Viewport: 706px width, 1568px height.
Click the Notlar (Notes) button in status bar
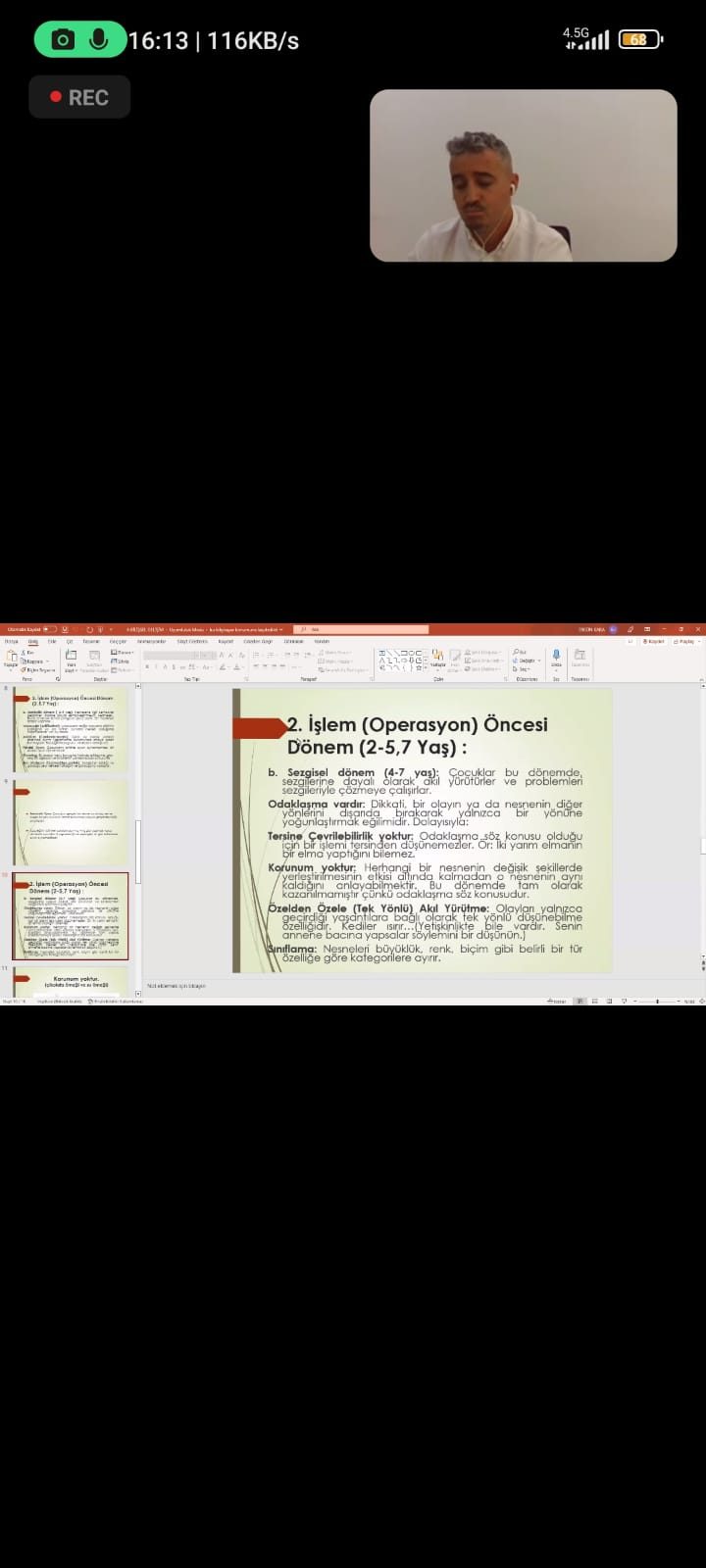(557, 1001)
